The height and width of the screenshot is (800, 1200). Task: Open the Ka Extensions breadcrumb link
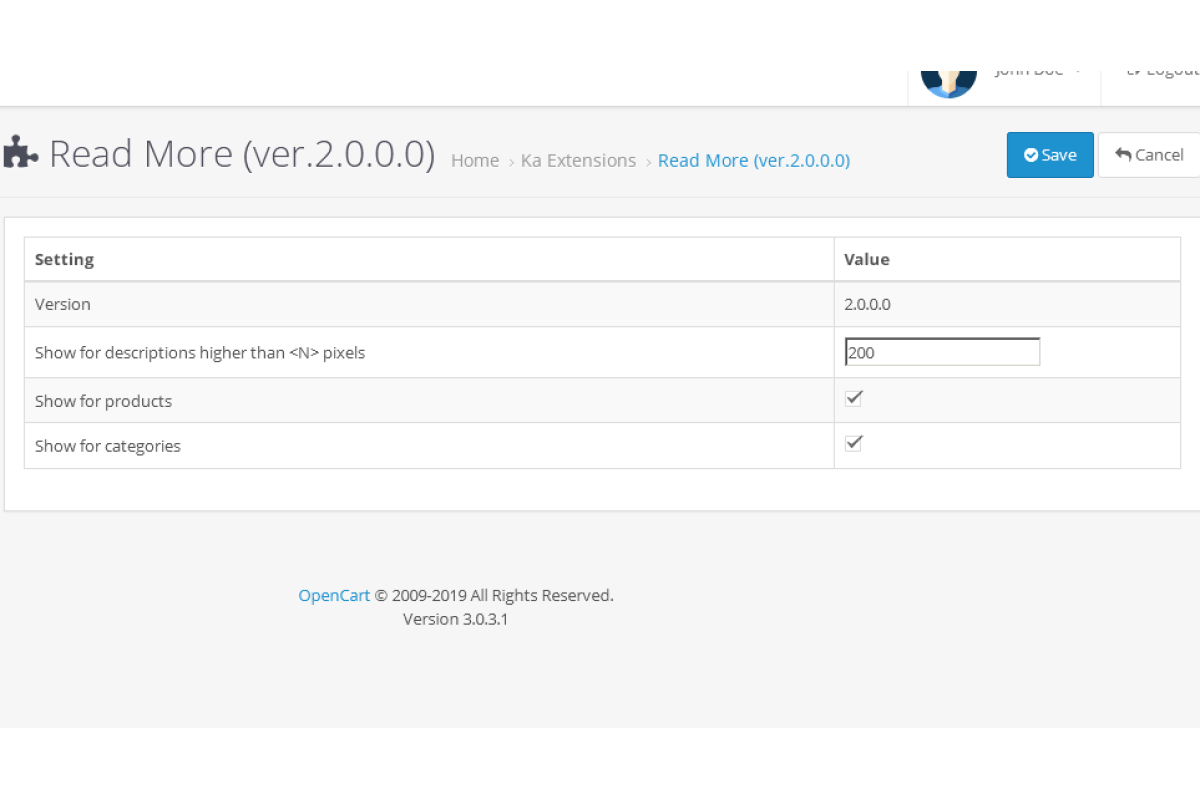578,161
